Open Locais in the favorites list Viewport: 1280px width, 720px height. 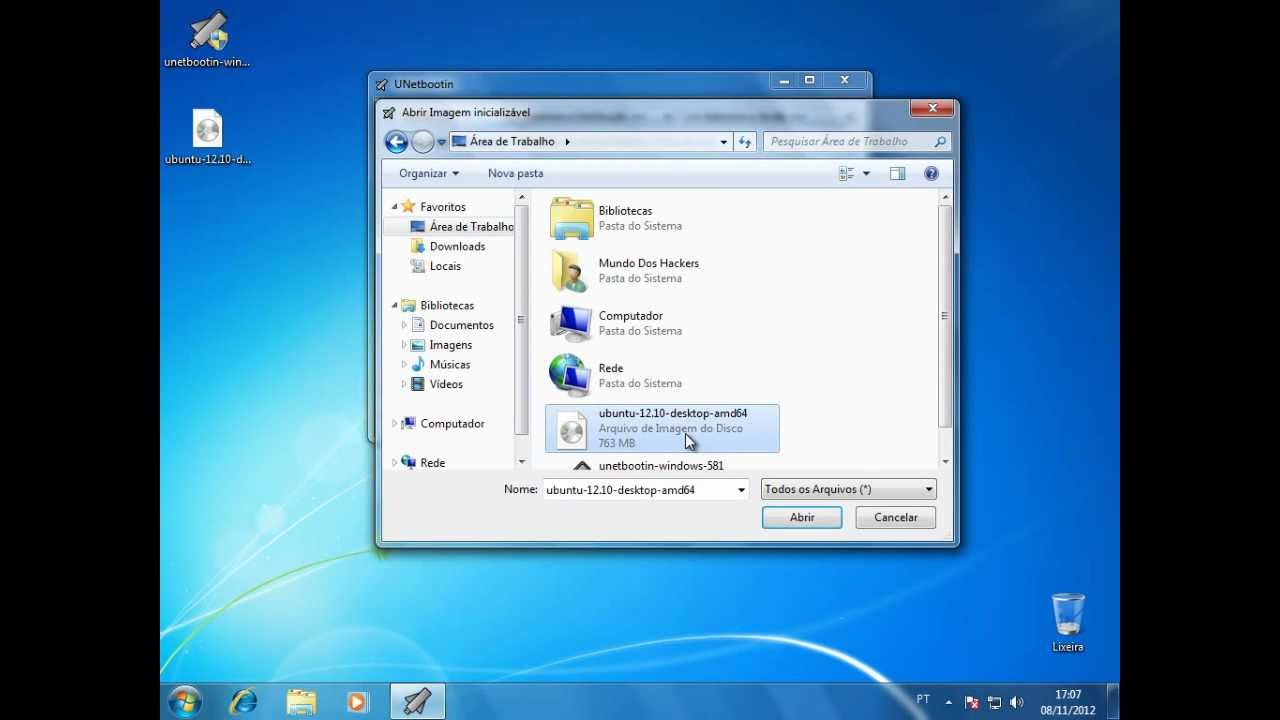[436, 266]
